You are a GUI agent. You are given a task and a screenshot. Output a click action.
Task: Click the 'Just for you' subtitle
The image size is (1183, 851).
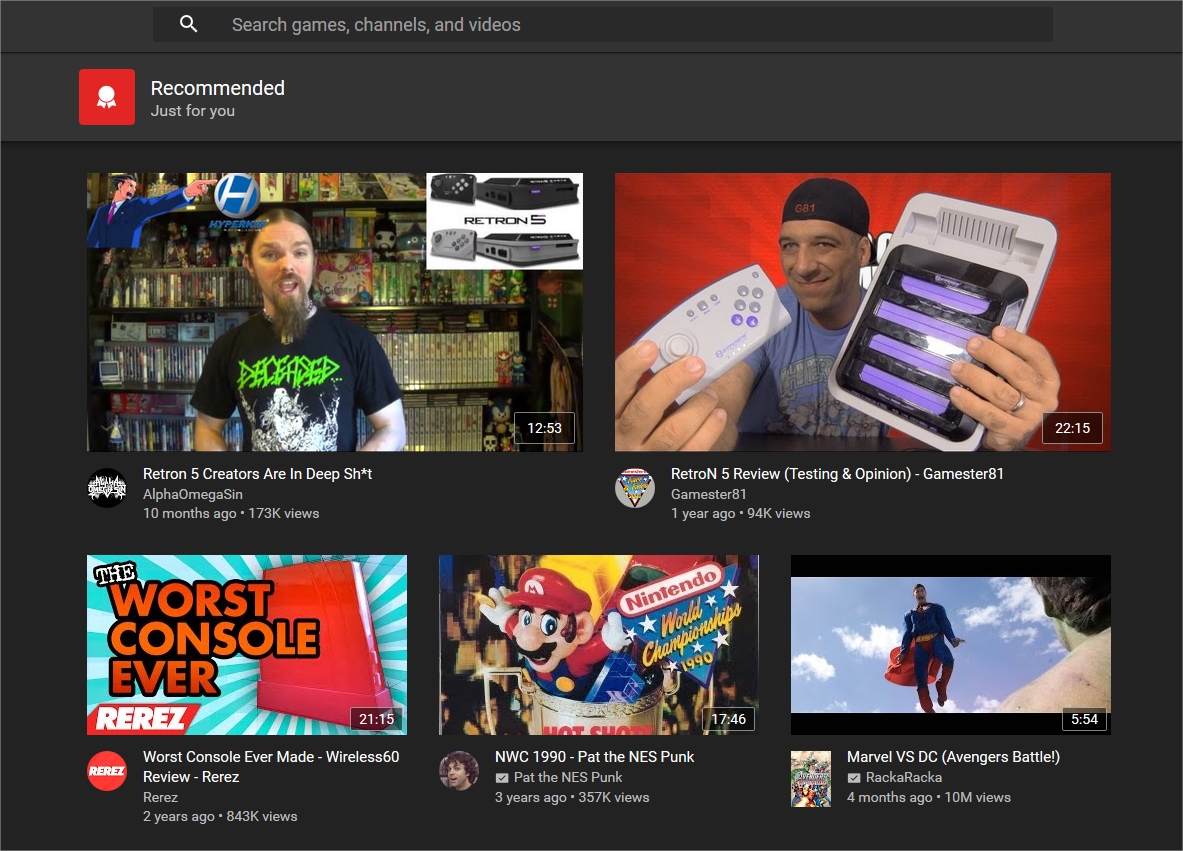tap(192, 111)
